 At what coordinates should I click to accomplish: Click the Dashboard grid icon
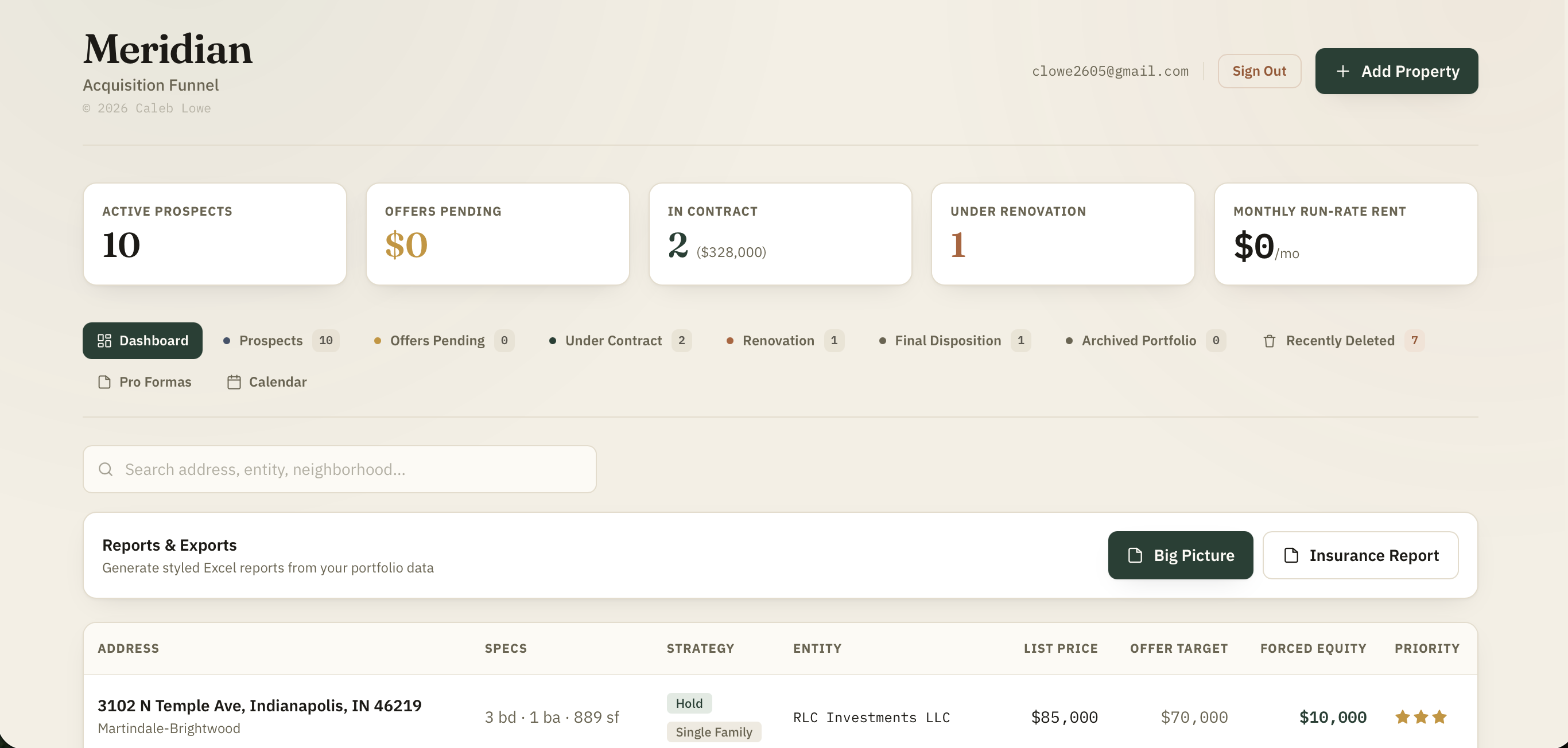click(x=104, y=341)
